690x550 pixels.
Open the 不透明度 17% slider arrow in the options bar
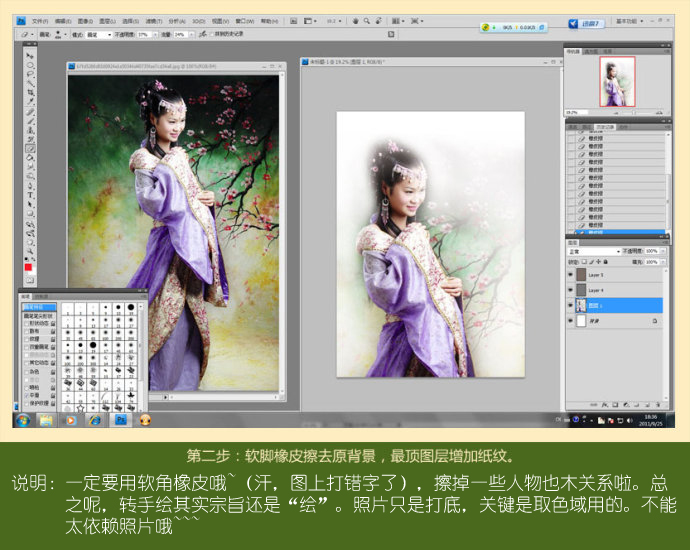point(155,34)
